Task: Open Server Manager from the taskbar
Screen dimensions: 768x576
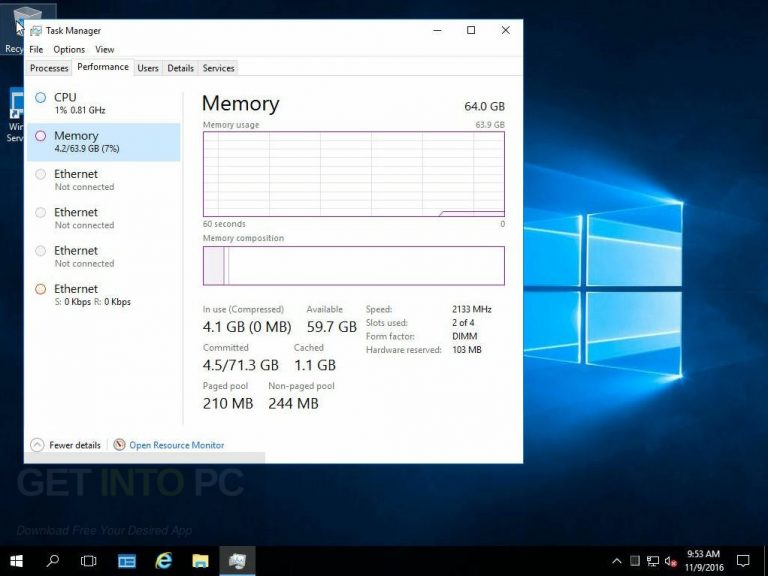Action: [127, 561]
